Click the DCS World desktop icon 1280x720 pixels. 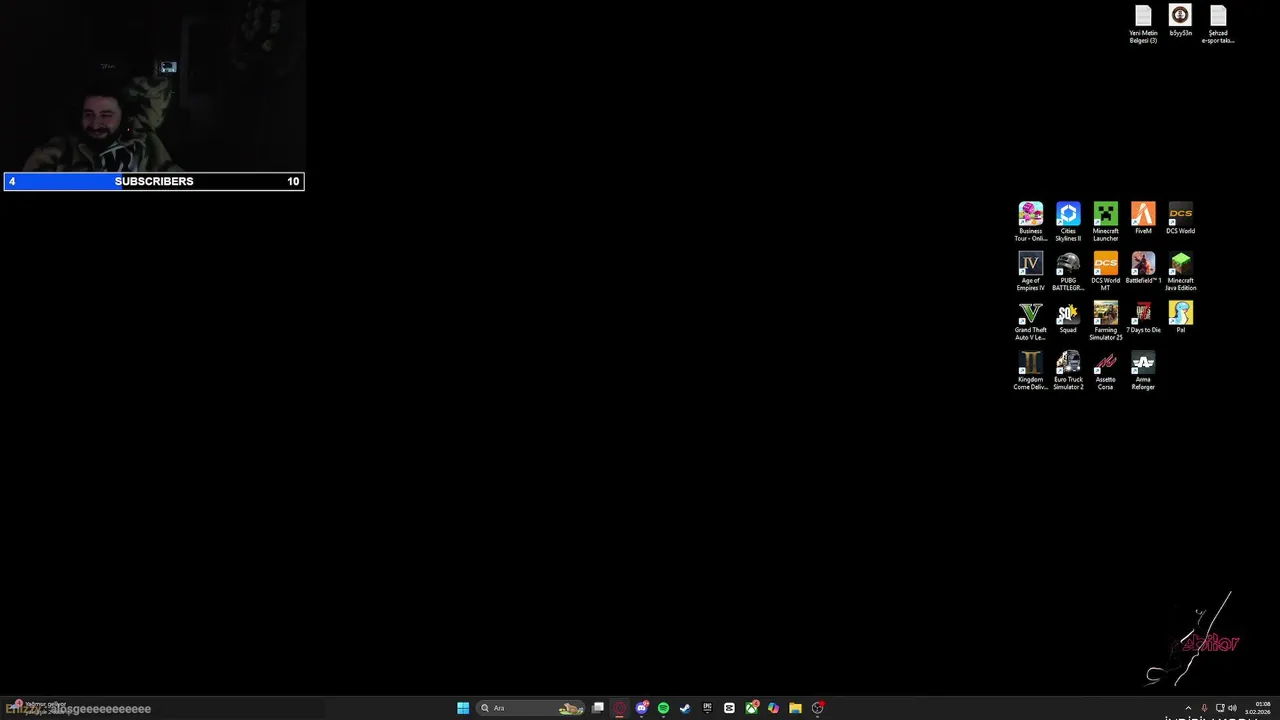[x=1180, y=218]
